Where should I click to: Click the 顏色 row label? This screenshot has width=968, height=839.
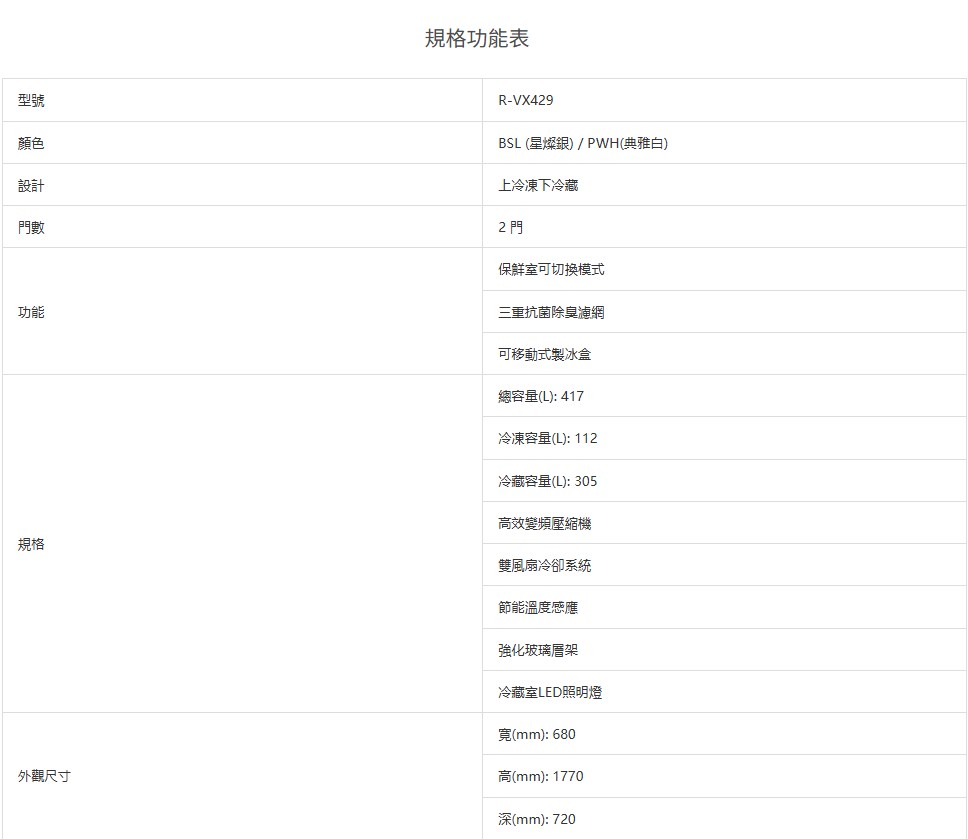(x=31, y=143)
